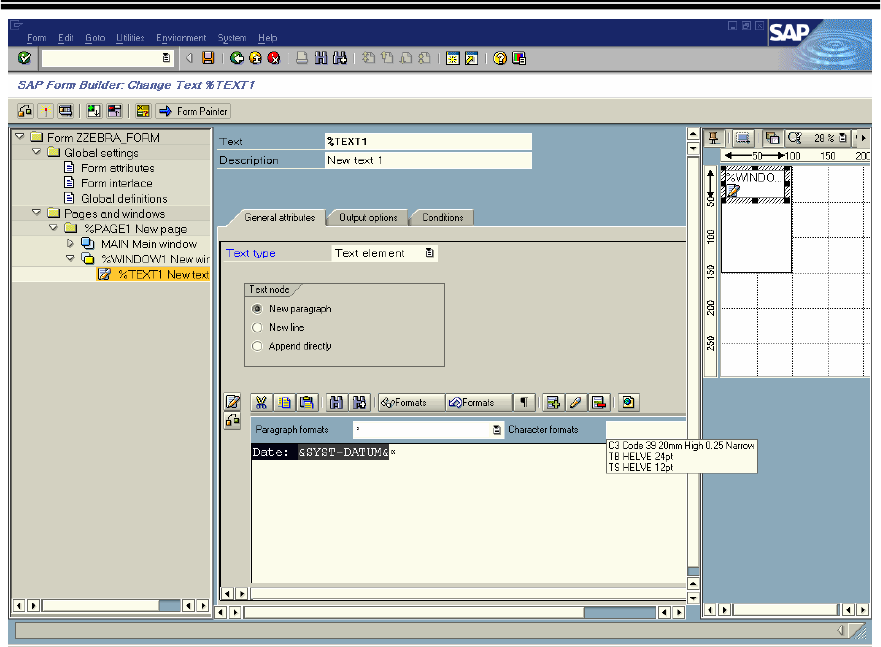The height and width of the screenshot is (647, 881).
Task: Open the Utilities menu
Action: point(130,38)
